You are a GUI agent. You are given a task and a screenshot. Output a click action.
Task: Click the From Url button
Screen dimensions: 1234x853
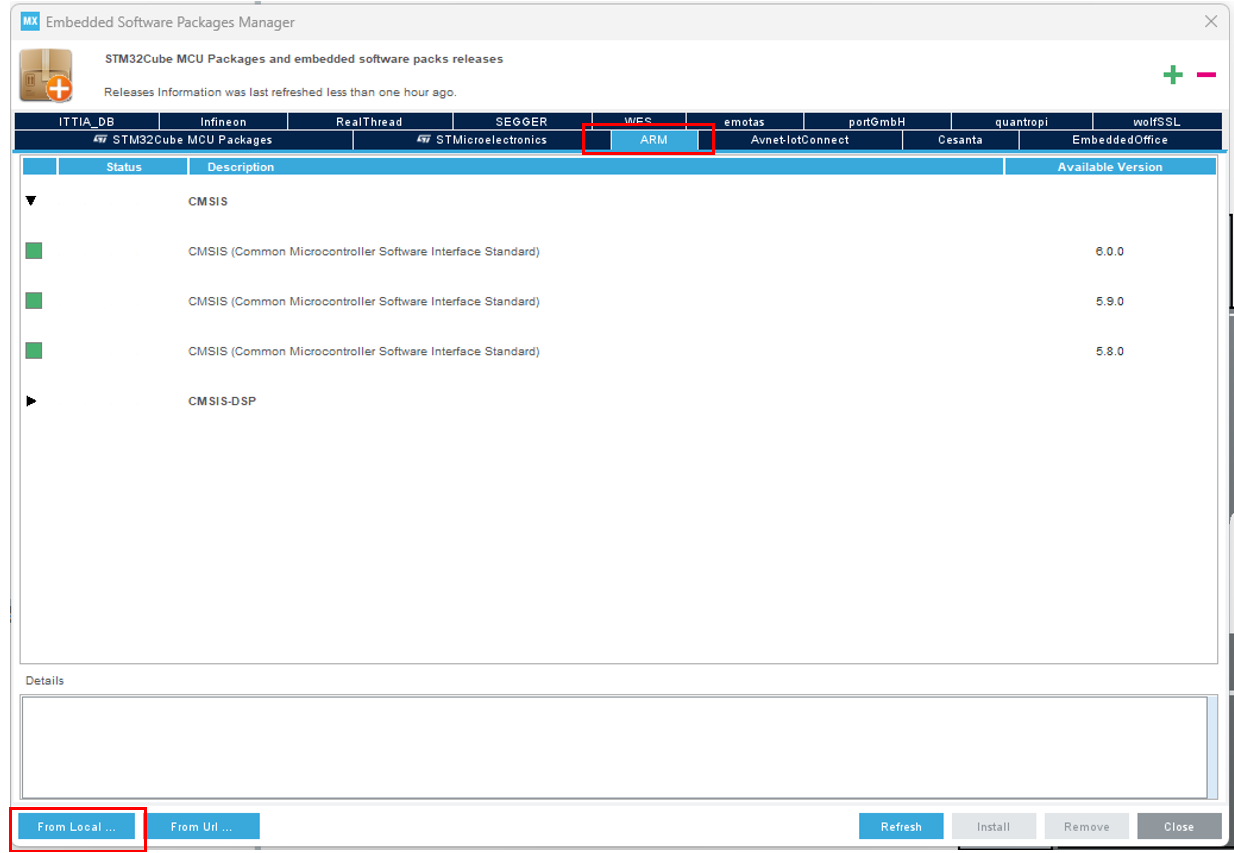pos(203,826)
